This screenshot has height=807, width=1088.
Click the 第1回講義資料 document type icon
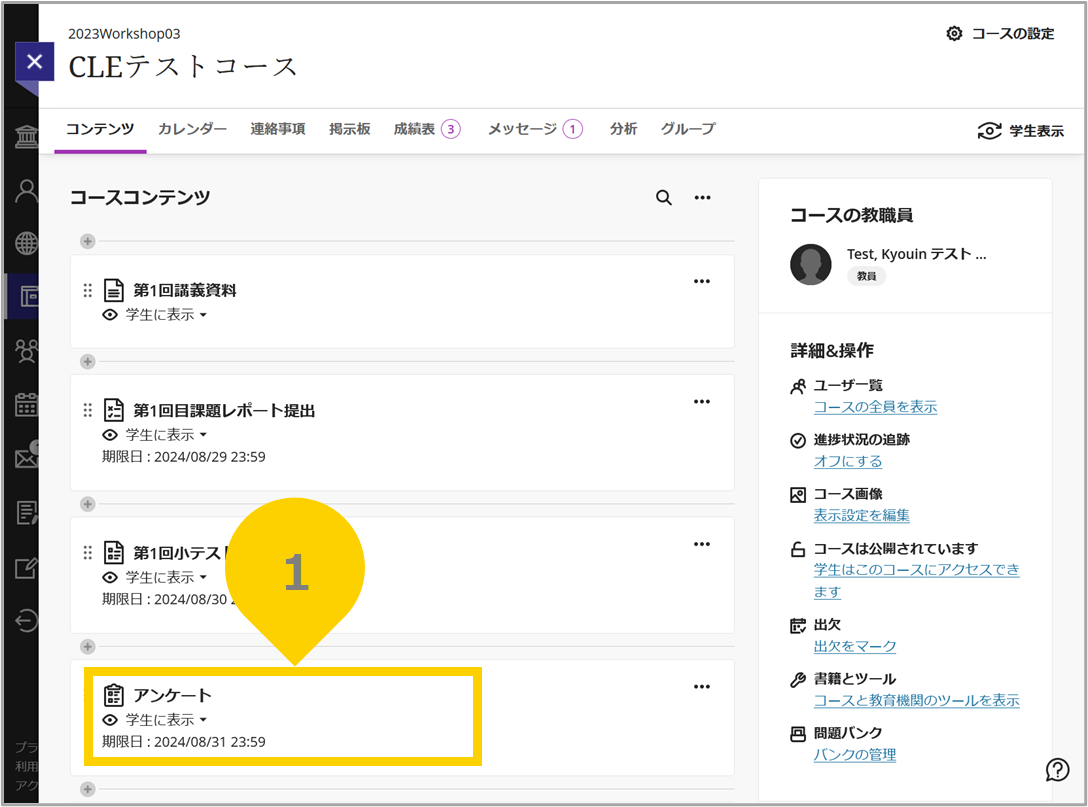114,290
